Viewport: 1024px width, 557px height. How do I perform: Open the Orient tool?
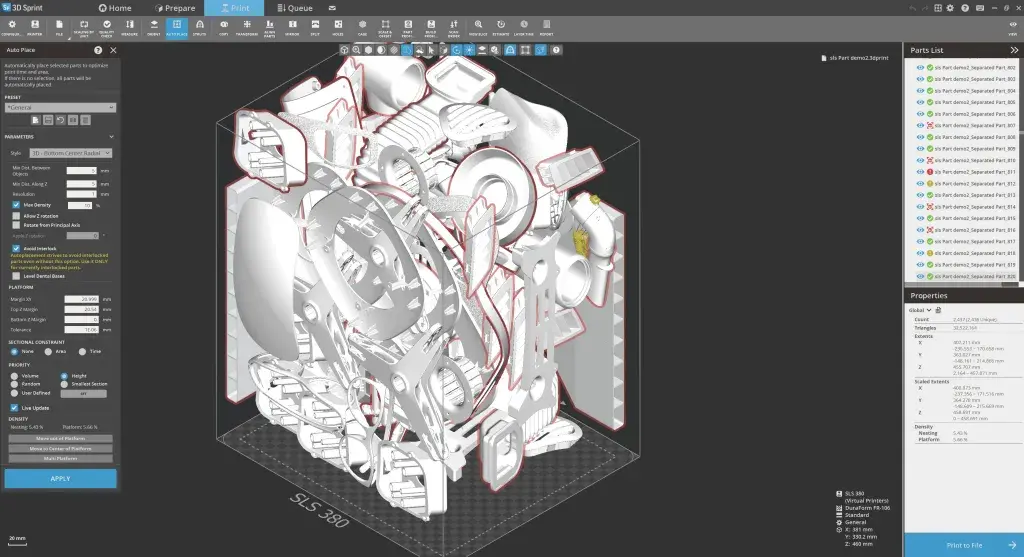point(154,27)
